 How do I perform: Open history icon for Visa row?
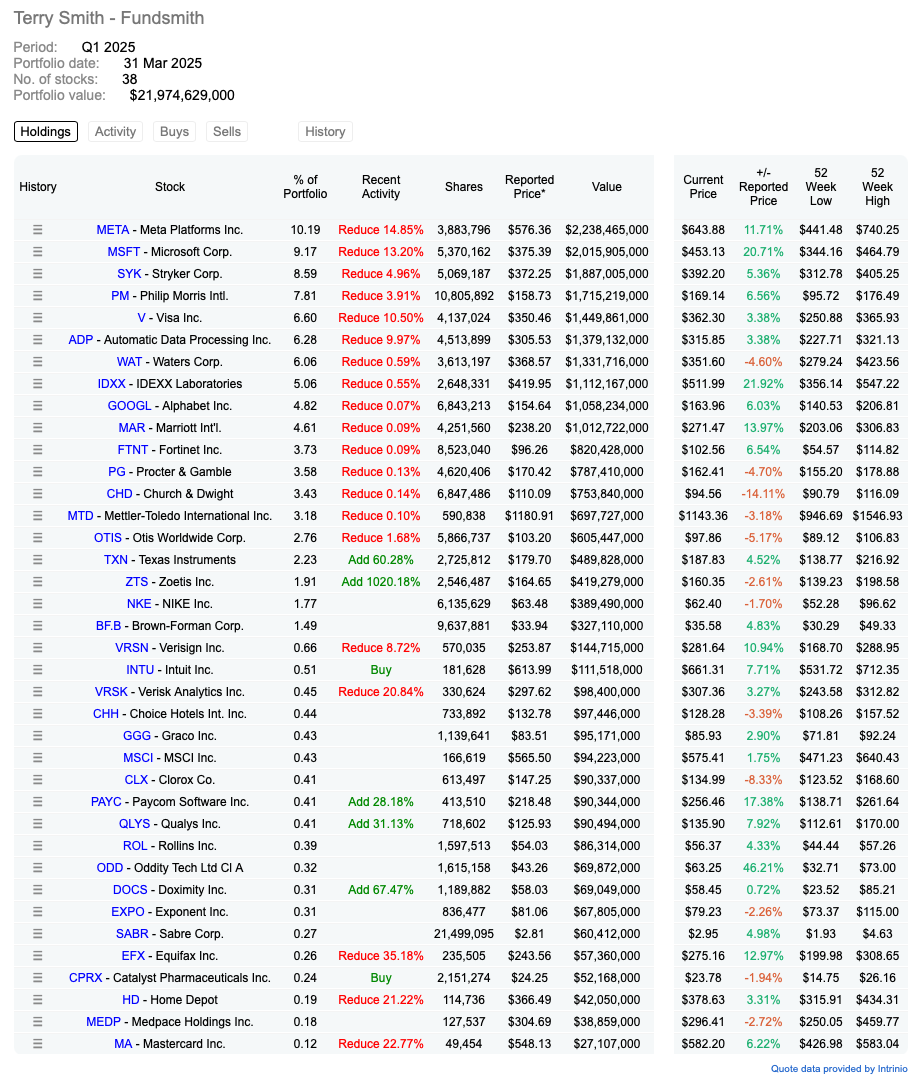tap(37, 318)
